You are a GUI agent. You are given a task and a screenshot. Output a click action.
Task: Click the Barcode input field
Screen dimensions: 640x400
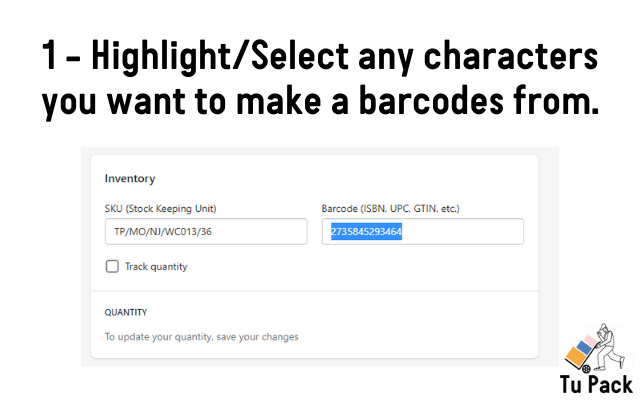(x=421, y=232)
